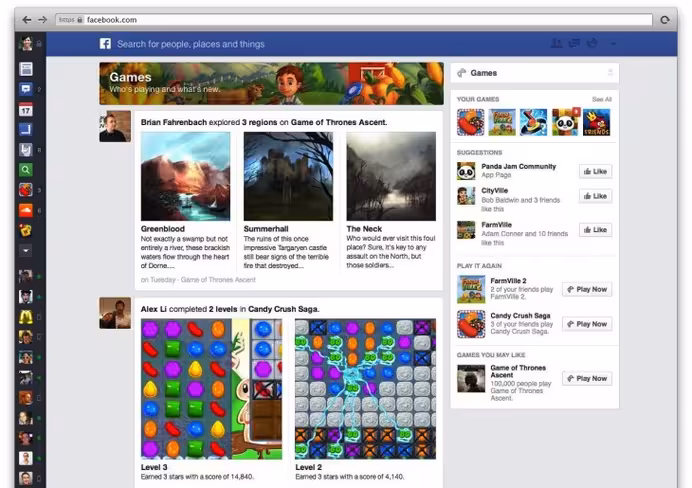Click the privacy lock icon in sidebar
This screenshot has width=692, height=488.
pyautogui.click(x=39, y=44)
